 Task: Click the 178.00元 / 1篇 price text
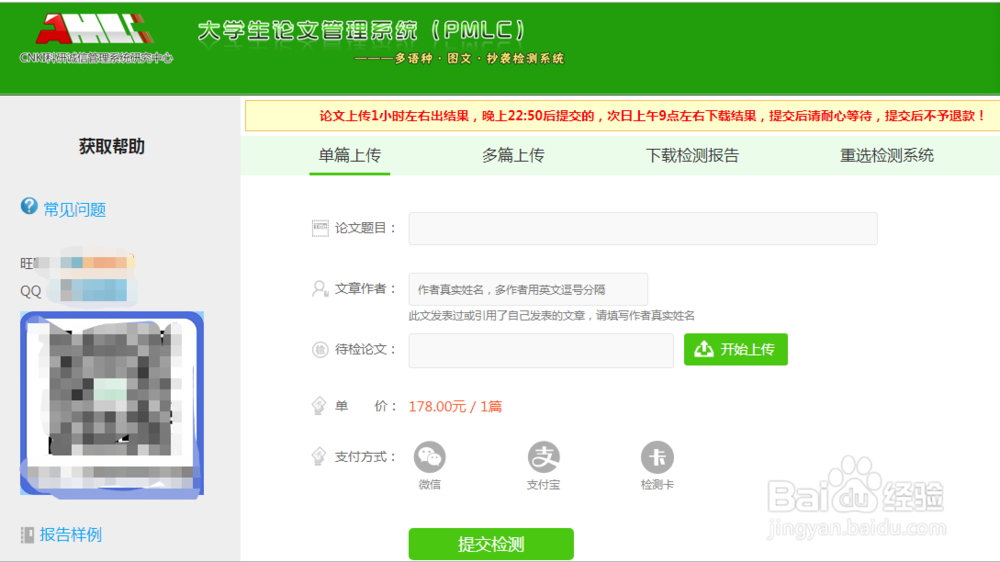pos(455,406)
